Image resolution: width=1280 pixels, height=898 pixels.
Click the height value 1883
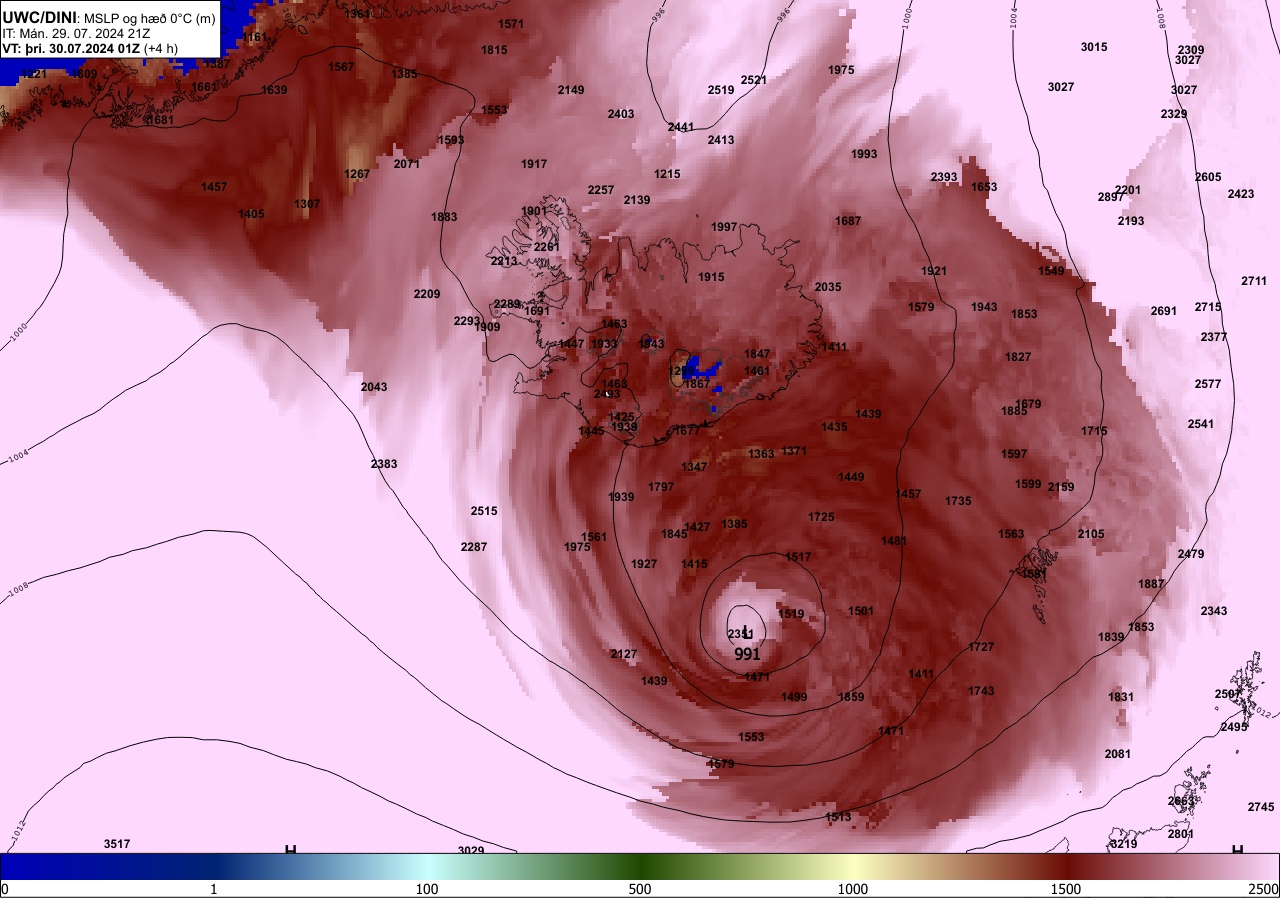click(444, 217)
